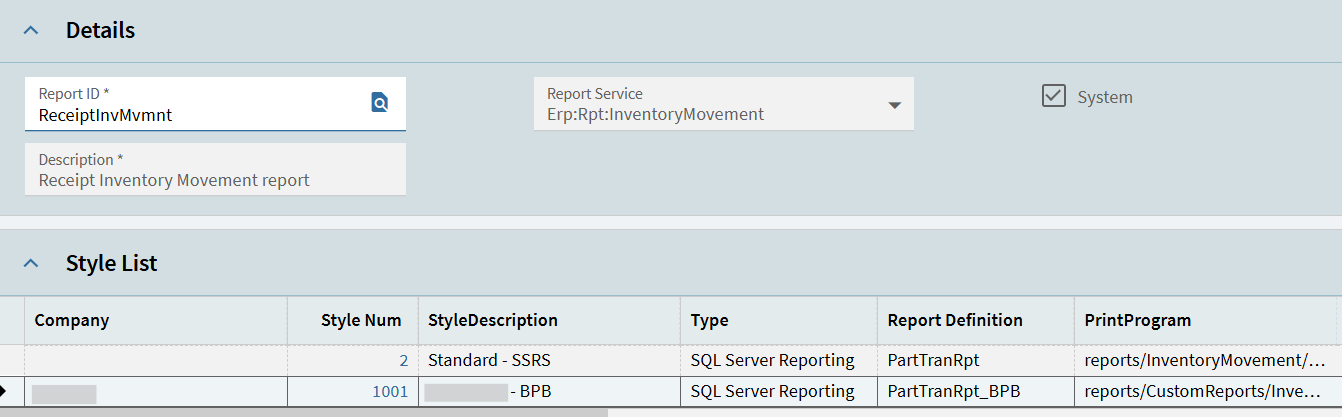1342x417 pixels.
Task: Collapse the Details section chevron
Action: point(31,31)
